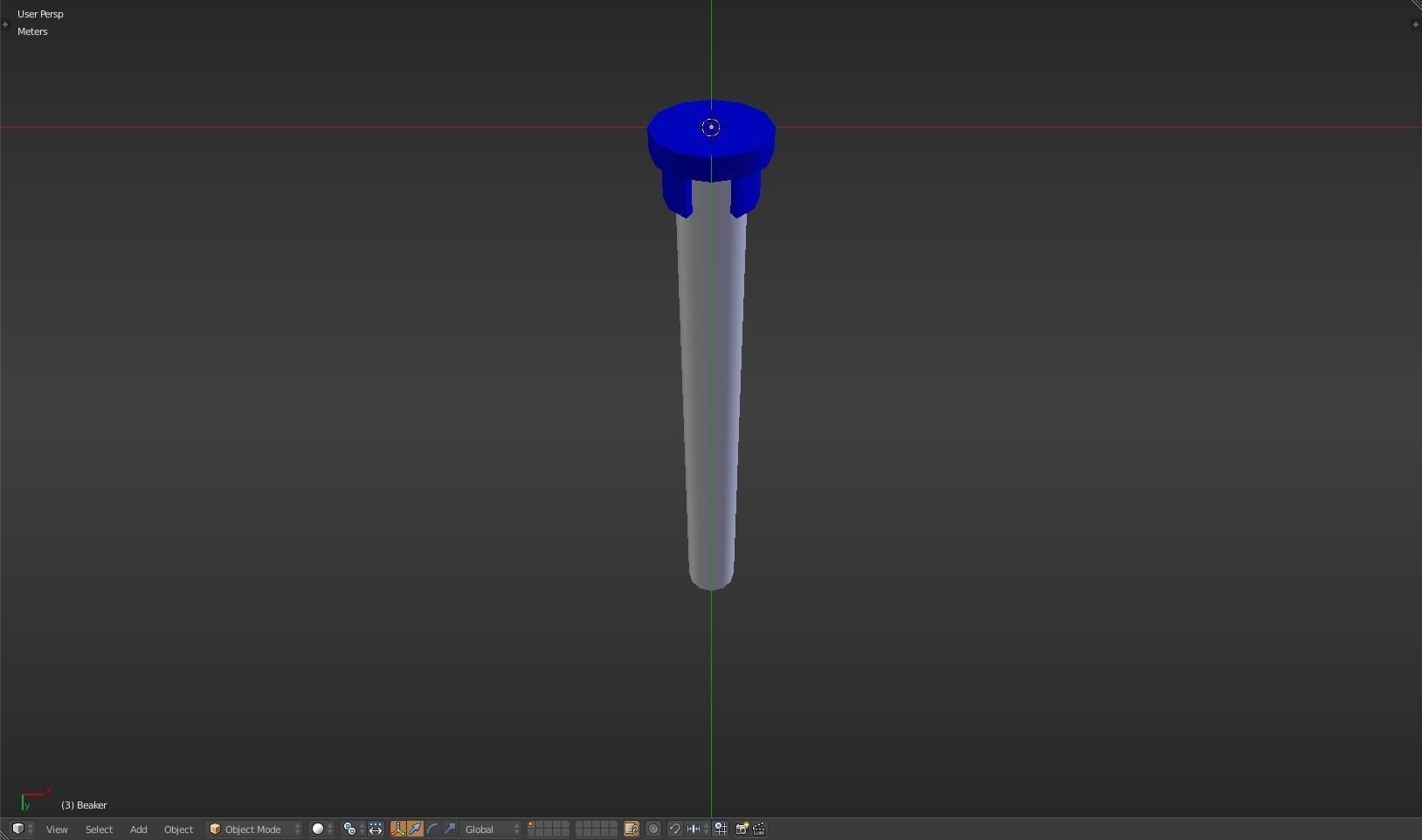This screenshot has width=1422, height=840.
Task: Click the 3D cursor on the cap
Action: click(x=711, y=127)
